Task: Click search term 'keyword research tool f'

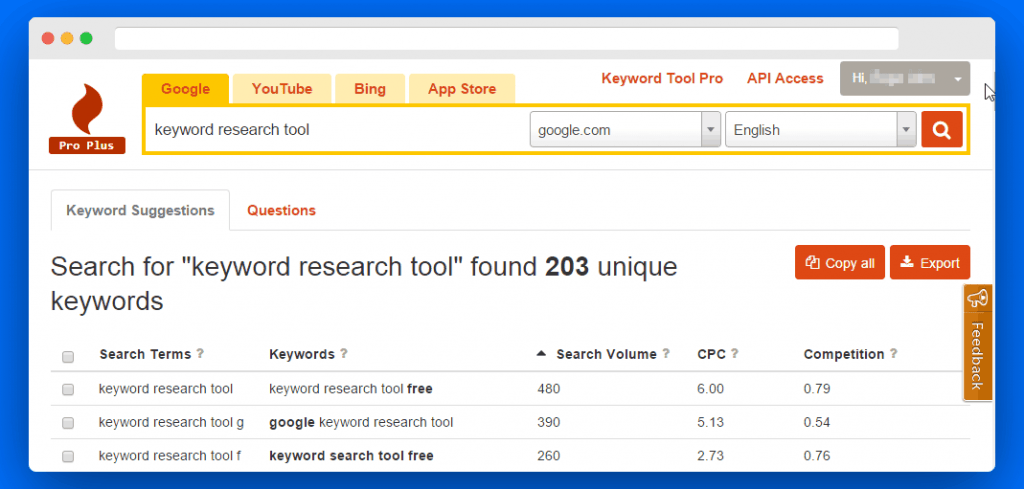Action: coord(170,456)
